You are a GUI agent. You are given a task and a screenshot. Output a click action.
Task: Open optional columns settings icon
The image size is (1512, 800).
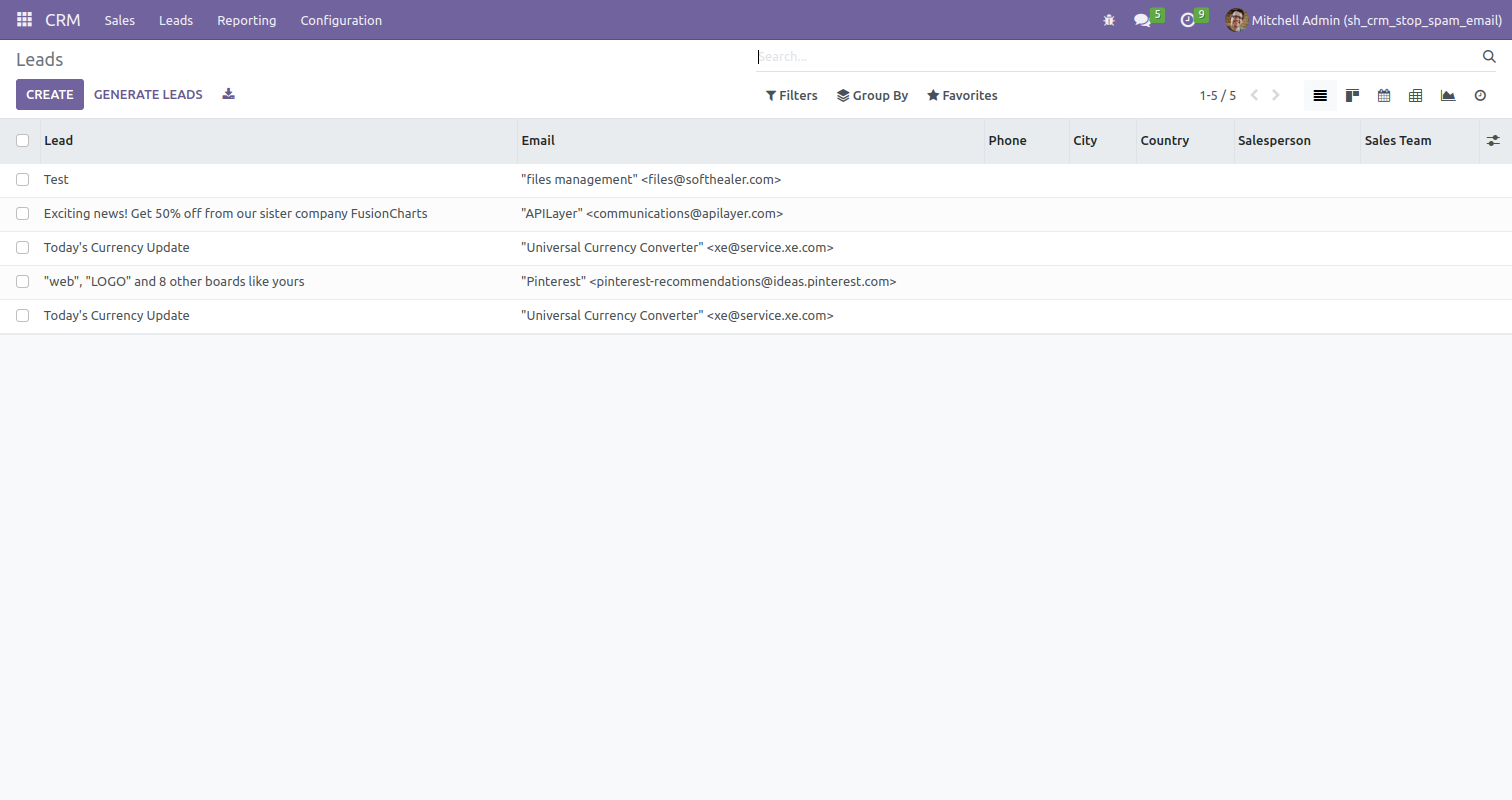(1493, 141)
